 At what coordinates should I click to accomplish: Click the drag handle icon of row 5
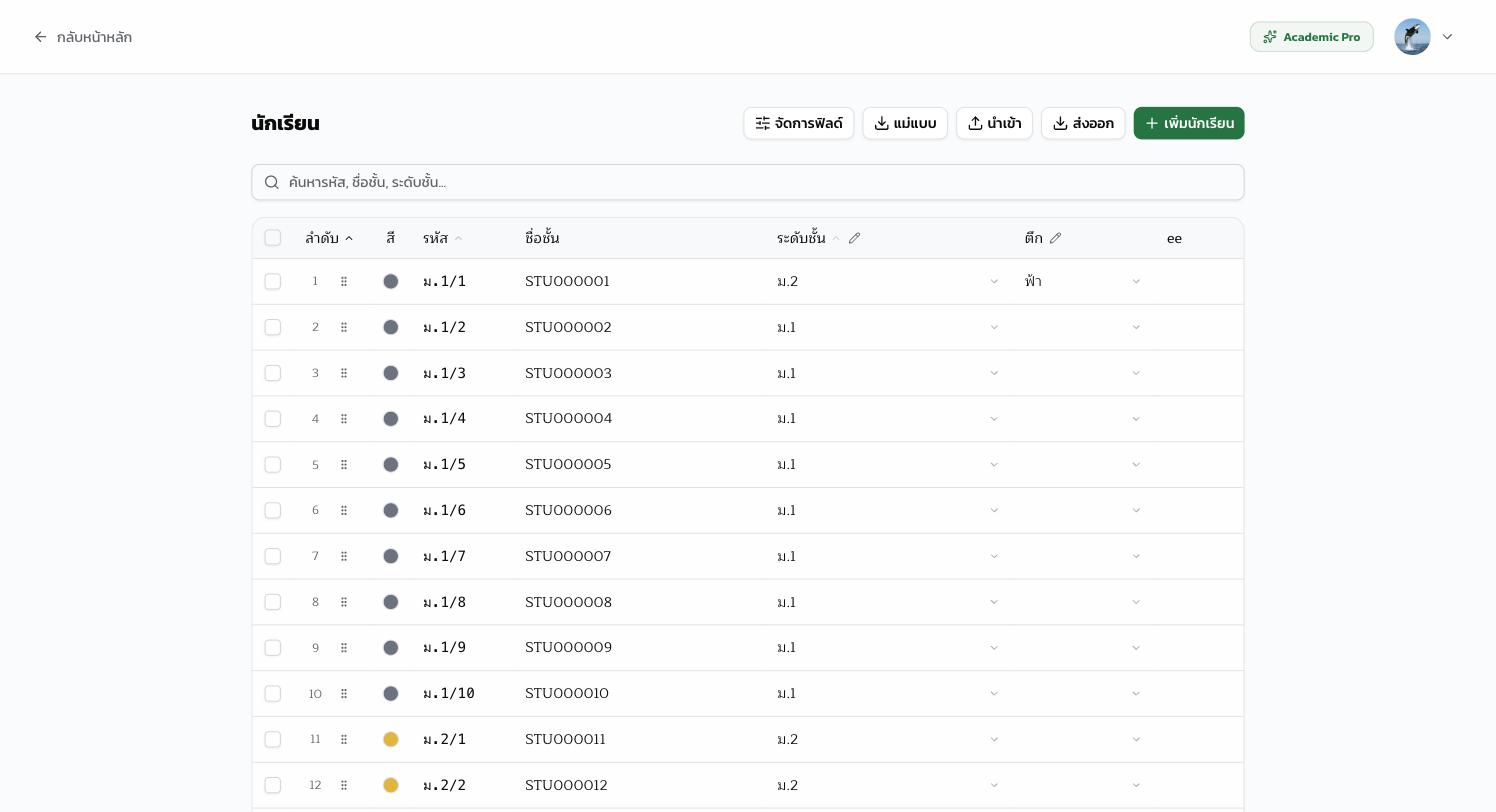(343, 465)
